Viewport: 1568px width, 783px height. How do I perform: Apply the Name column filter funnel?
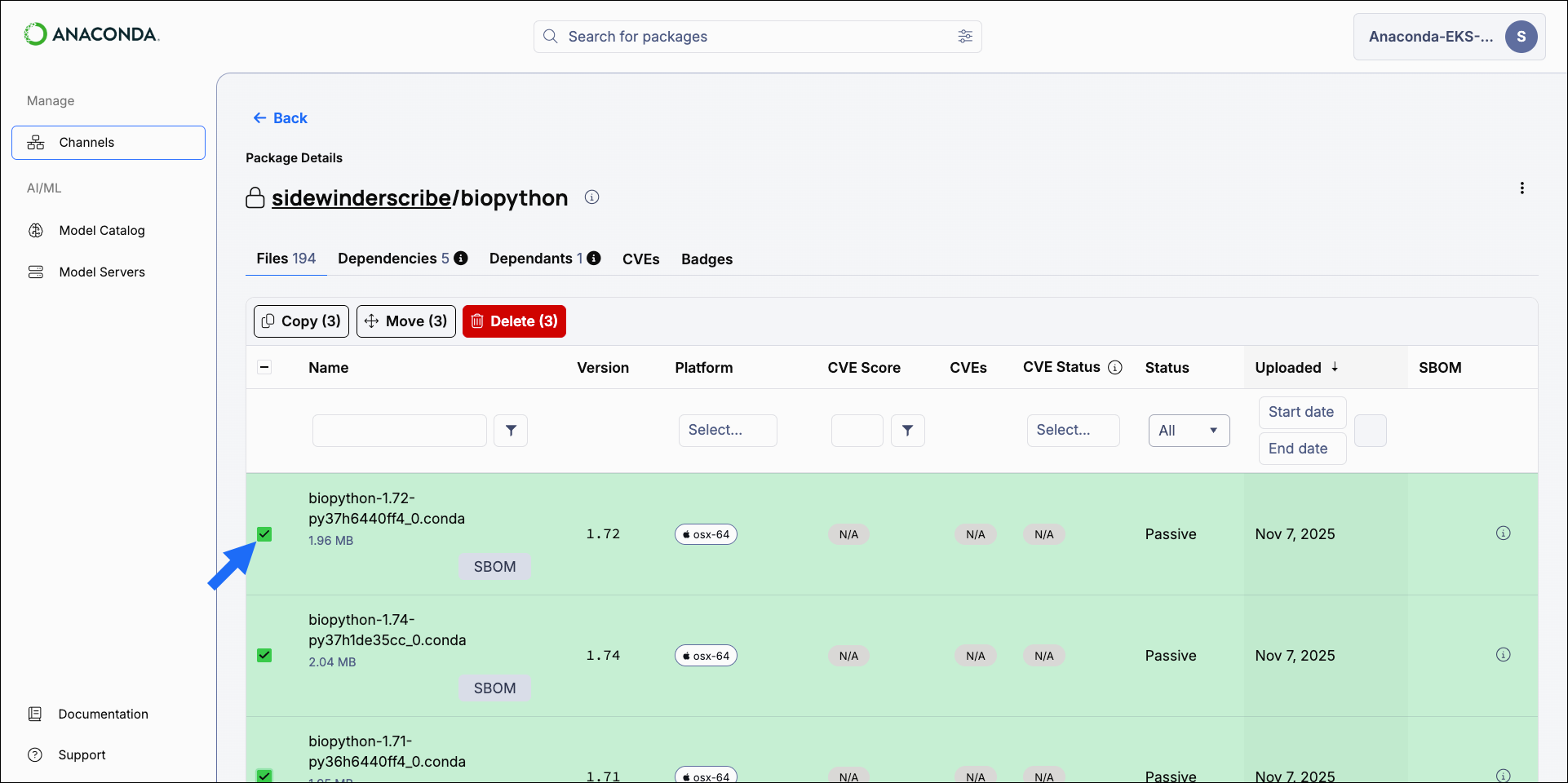[x=511, y=430]
